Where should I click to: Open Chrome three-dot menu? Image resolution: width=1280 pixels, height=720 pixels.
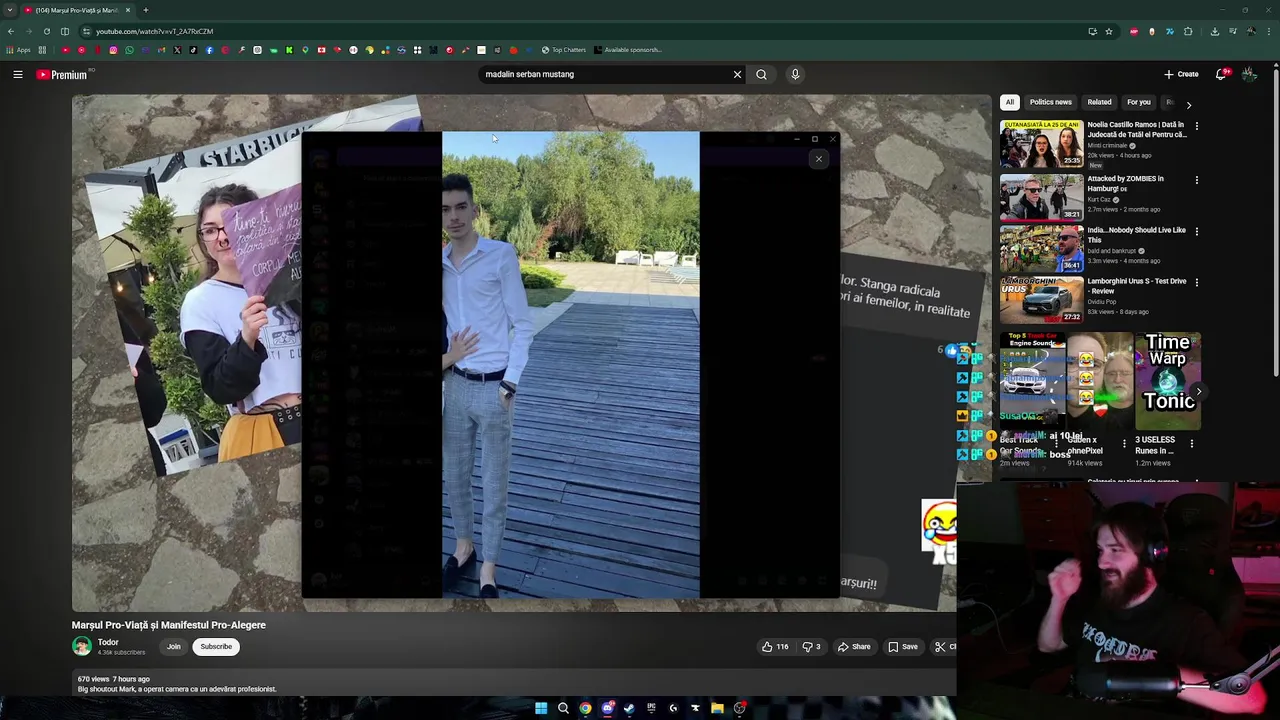1269,31
